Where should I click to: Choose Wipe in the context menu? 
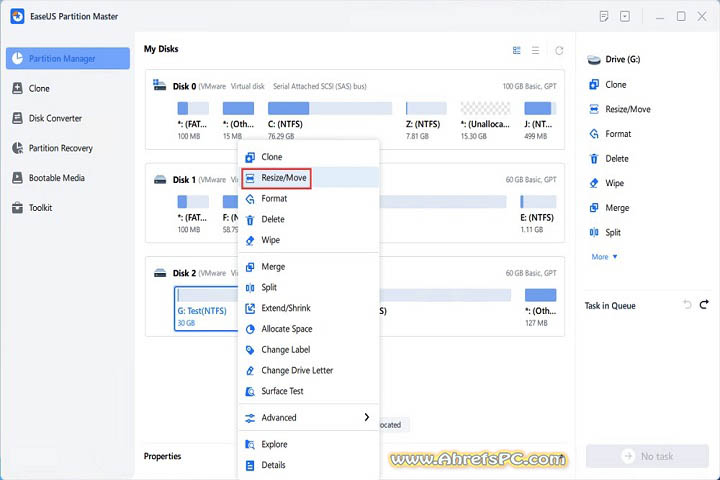(309, 240)
